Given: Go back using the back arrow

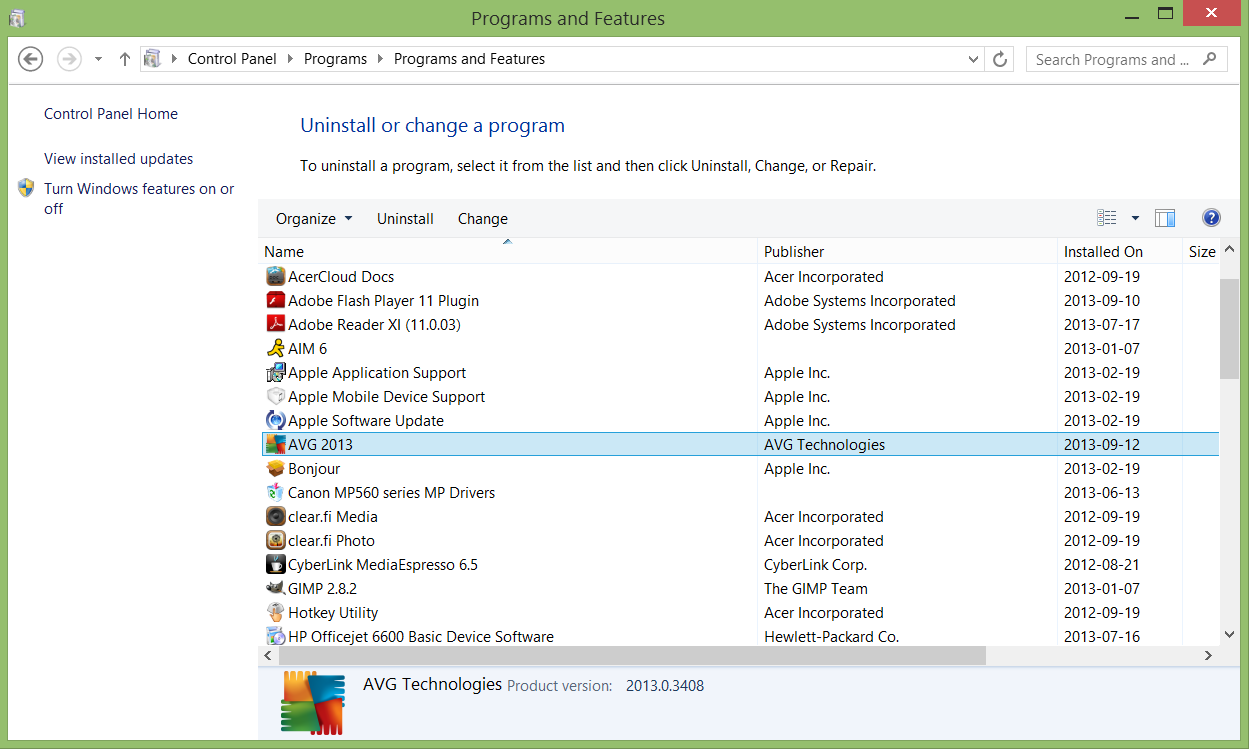Looking at the screenshot, I should [31, 59].
